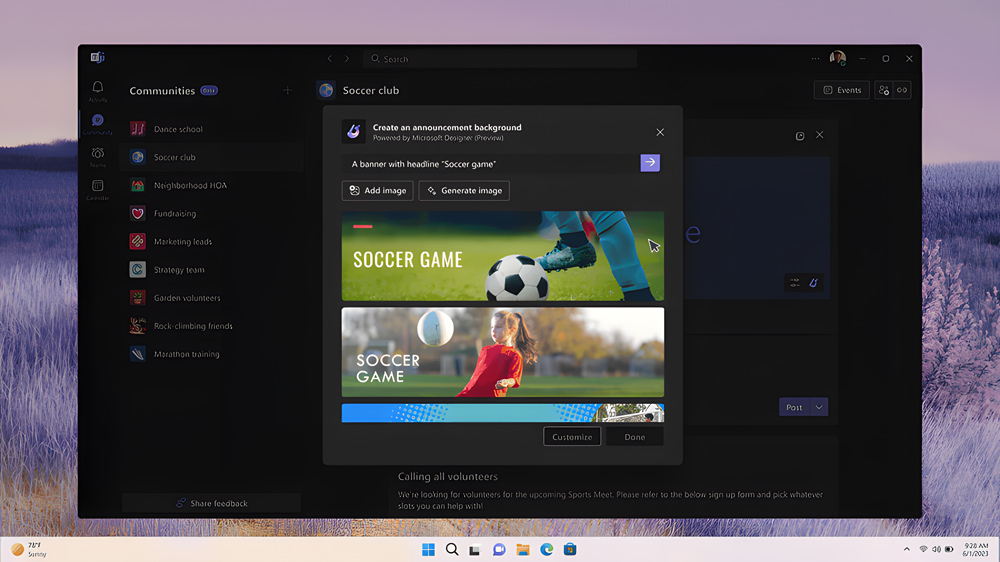The width and height of the screenshot is (1000, 562).
Task: Launch Microsoft Edge from taskbar
Action: click(x=547, y=549)
